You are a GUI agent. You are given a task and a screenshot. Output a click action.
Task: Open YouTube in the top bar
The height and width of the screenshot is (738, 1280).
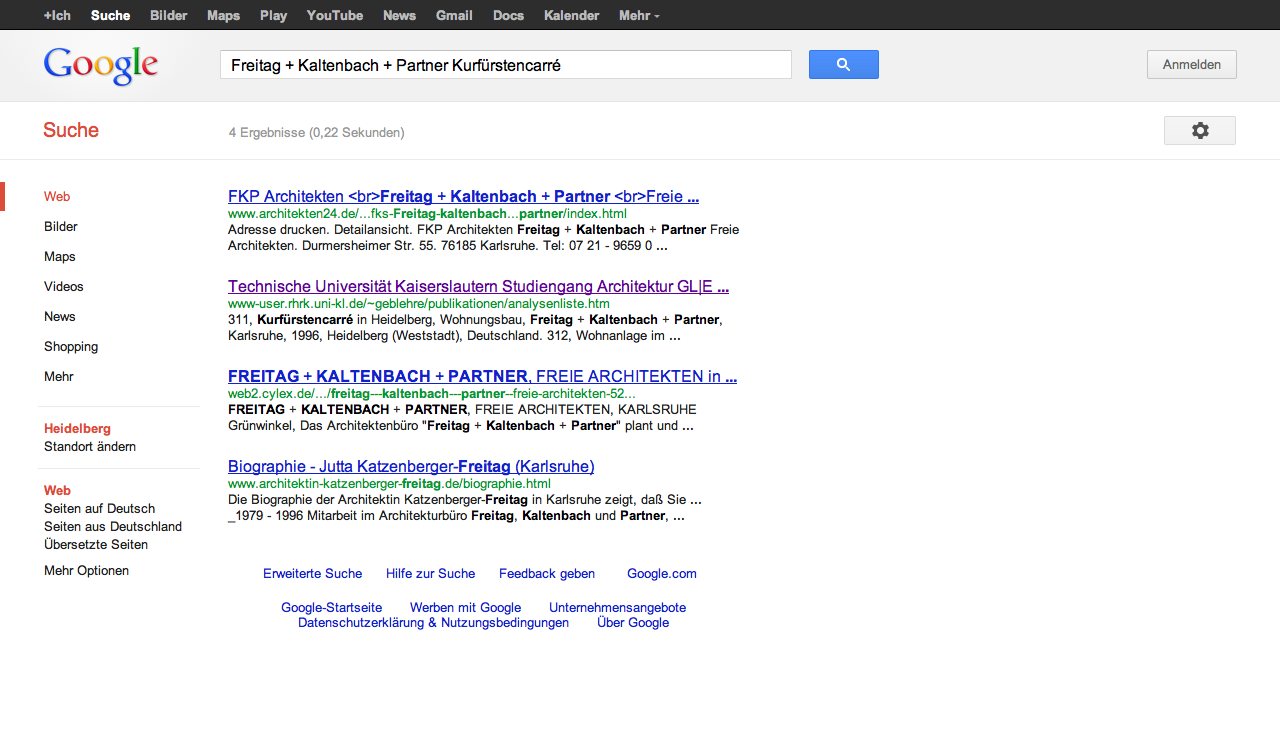pos(335,15)
